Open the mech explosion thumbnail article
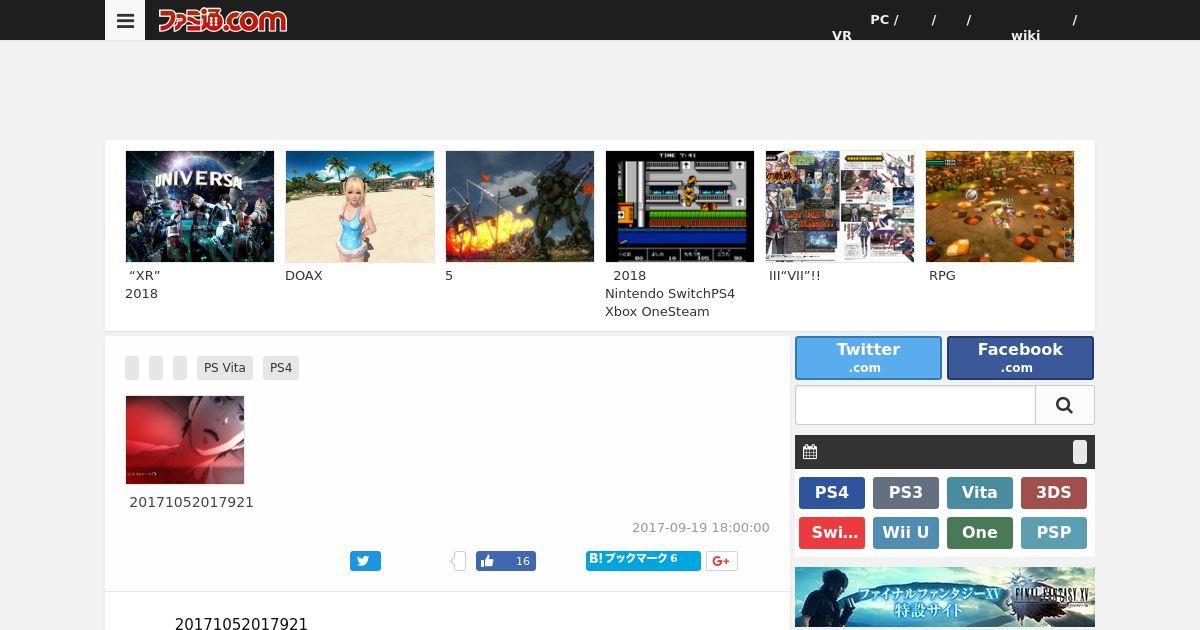 (520, 207)
